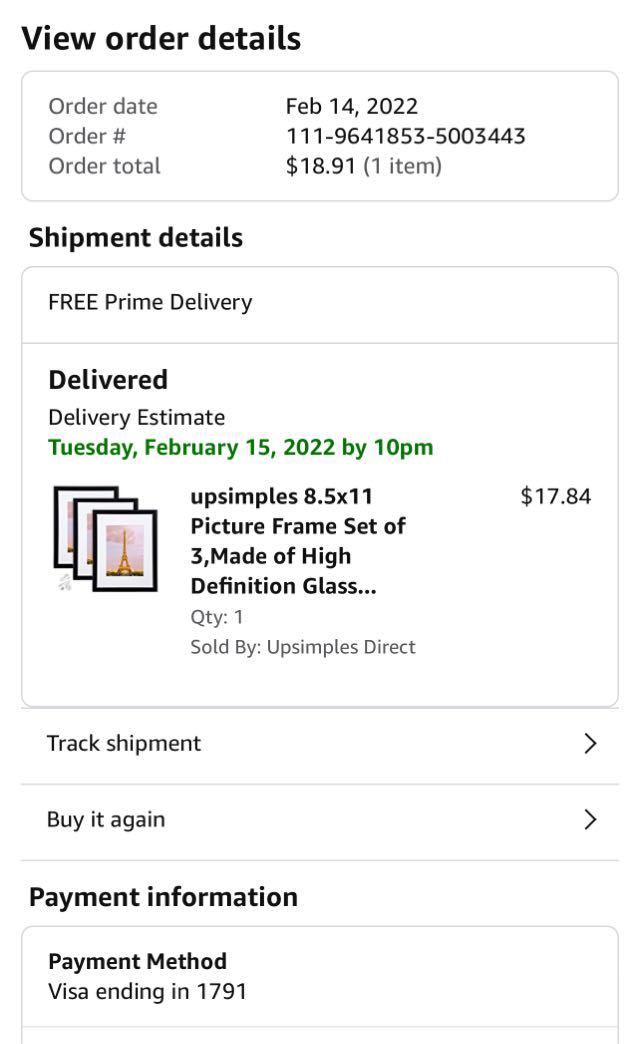This screenshot has width=640, height=1044.
Task: Tap the Feb 14, 2022 order date
Action: (x=351, y=106)
